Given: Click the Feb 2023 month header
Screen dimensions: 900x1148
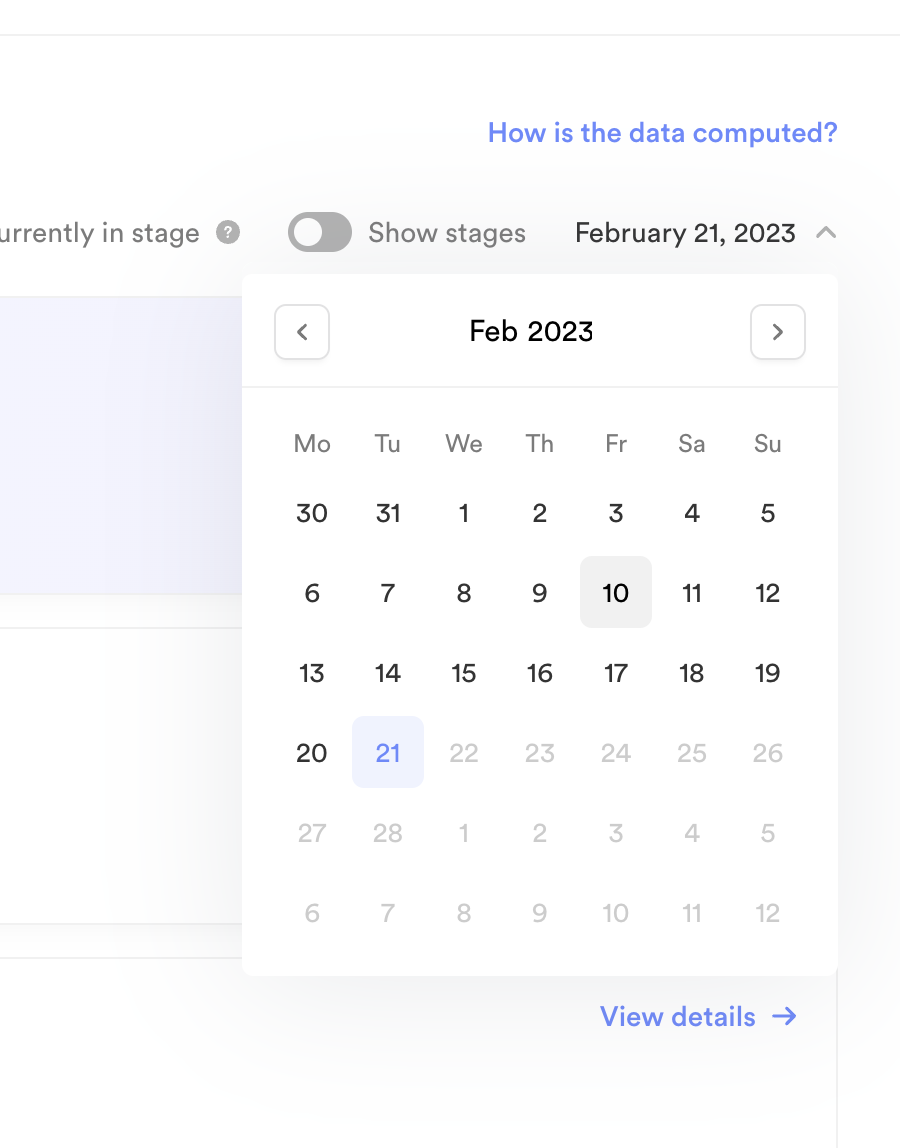Looking at the screenshot, I should [x=531, y=332].
